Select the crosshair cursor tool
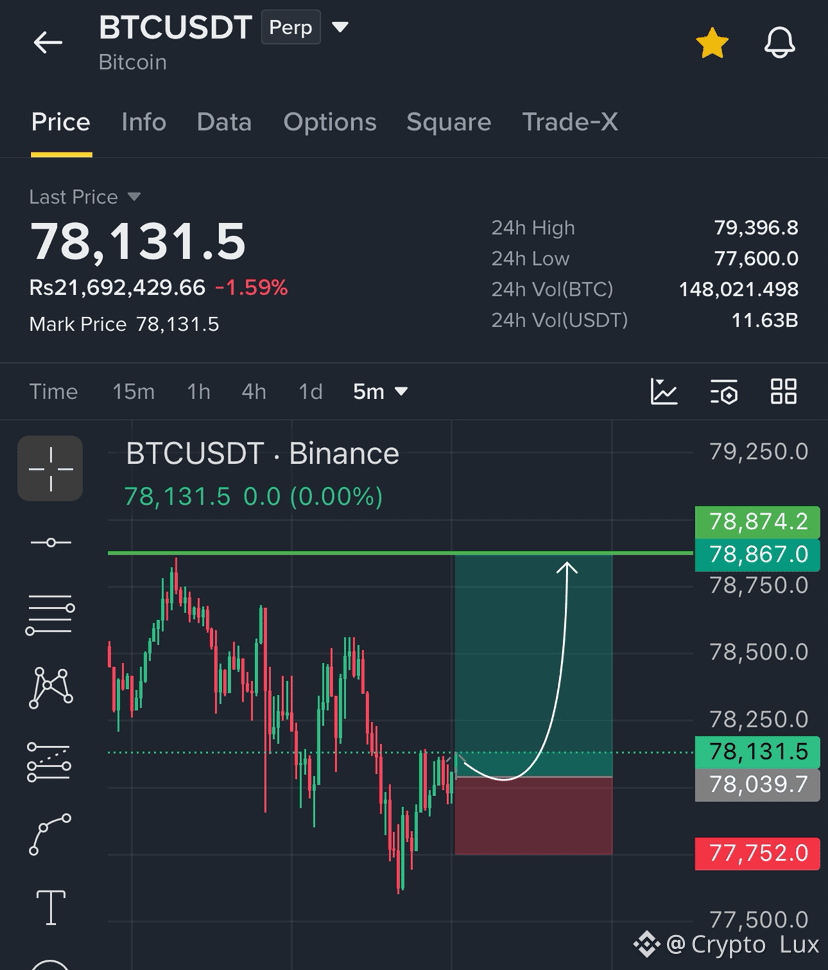Screen dimensions: 828x970 pyautogui.click(x=50, y=468)
